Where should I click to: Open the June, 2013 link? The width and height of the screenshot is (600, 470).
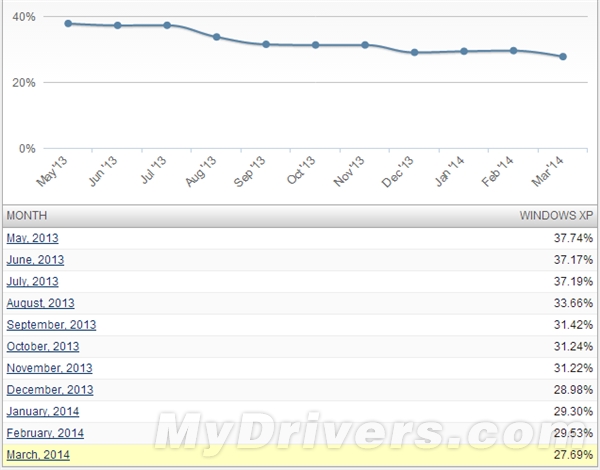(35, 260)
